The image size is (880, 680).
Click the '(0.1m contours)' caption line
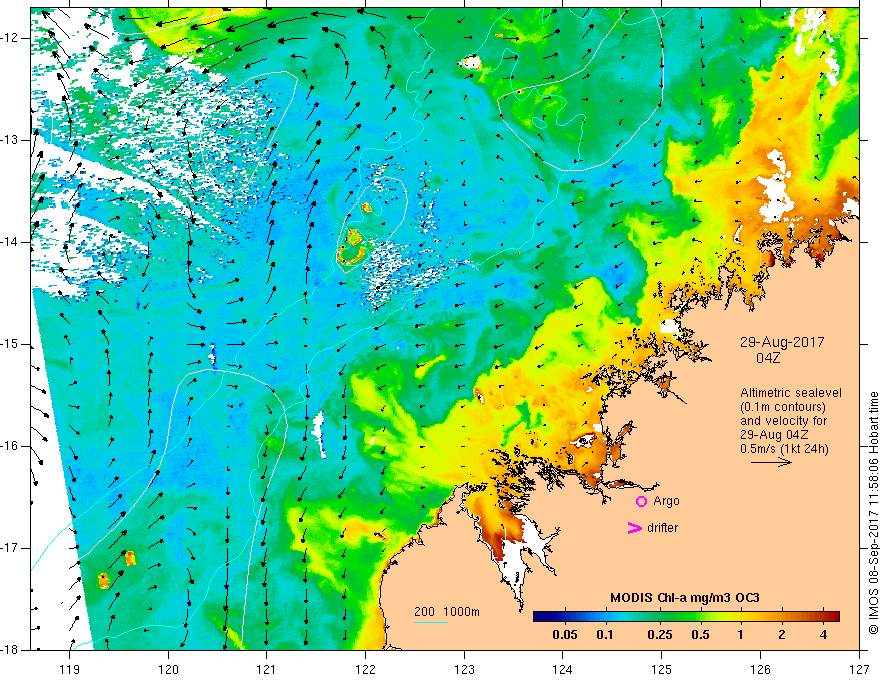(783, 407)
